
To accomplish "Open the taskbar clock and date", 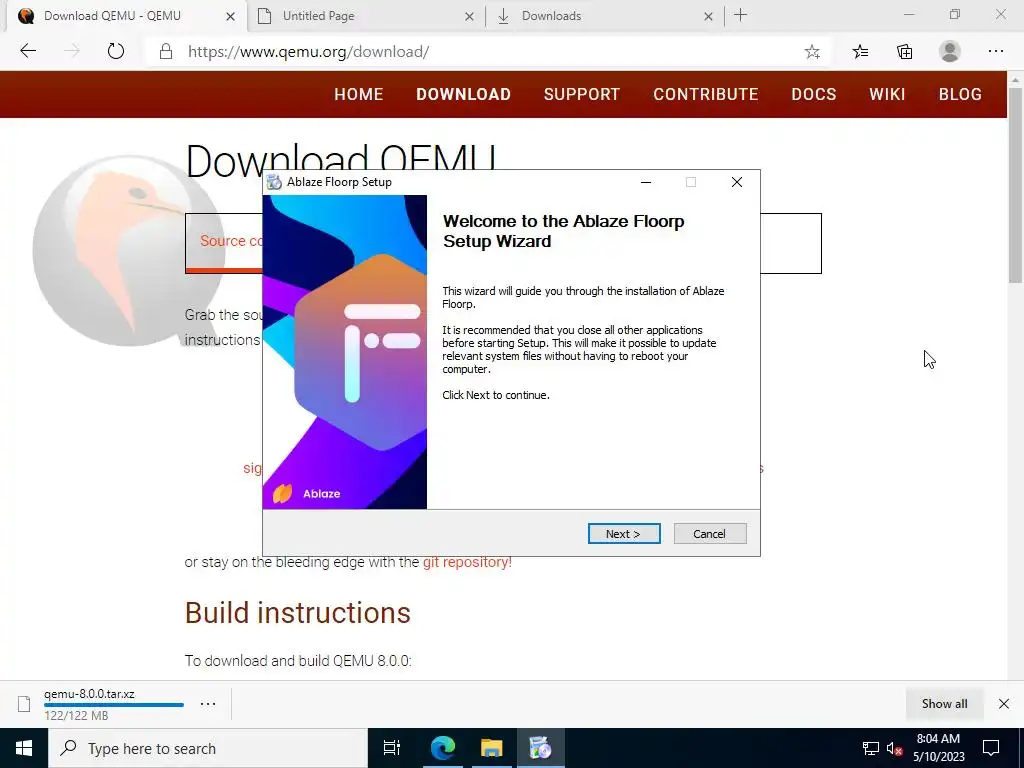I will click(938, 748).
